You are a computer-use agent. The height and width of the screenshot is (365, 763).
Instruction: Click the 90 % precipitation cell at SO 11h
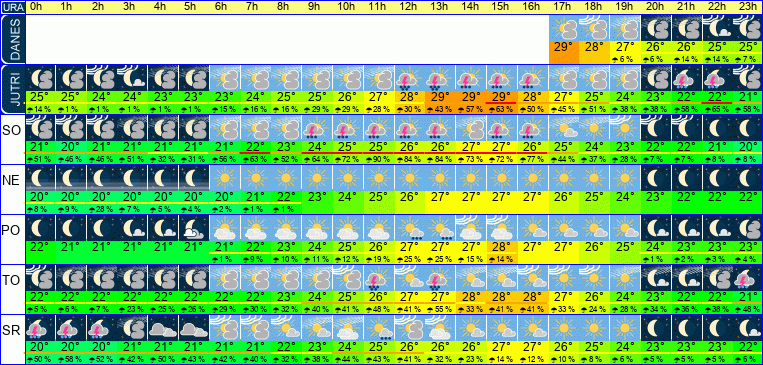(x=379, y=160)
